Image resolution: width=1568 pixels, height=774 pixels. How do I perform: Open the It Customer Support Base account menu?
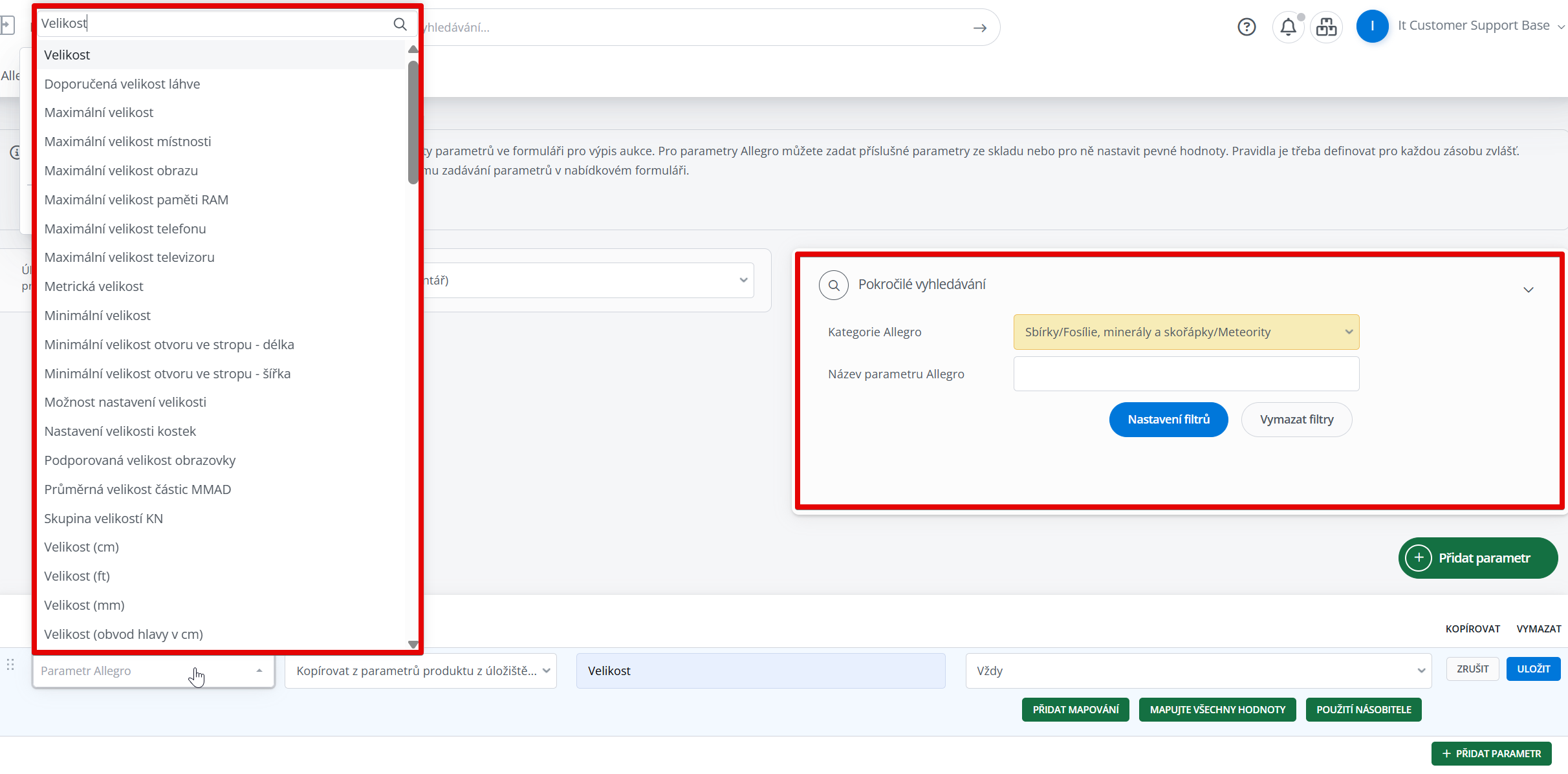pos(1481,26)
